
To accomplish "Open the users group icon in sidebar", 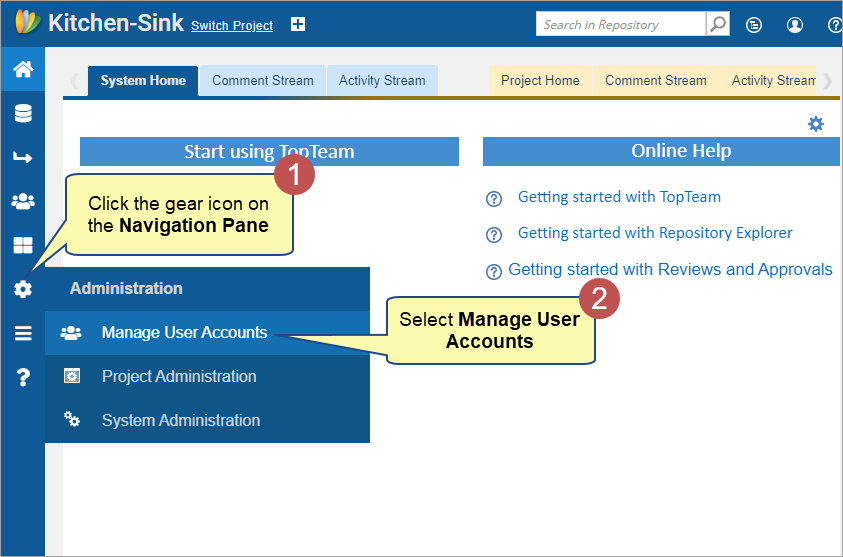I will [x=23, y=202].
